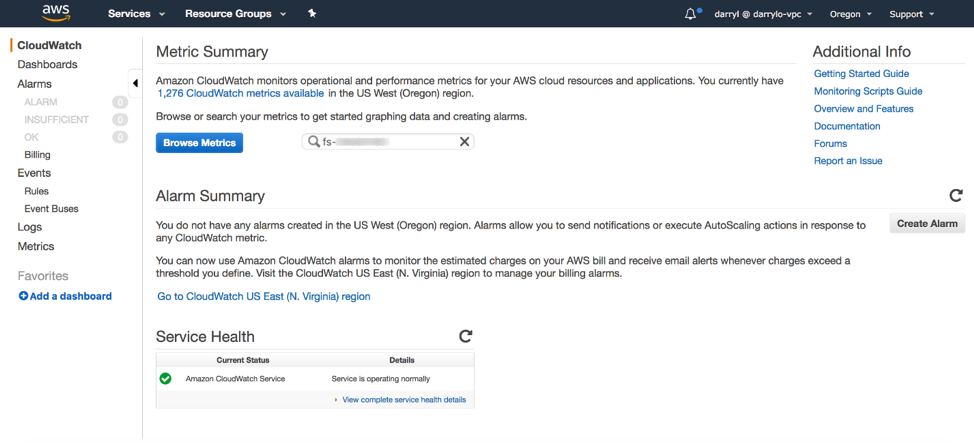The width and height of the screenshot is (974, 443).
Task: Click the INSUFFICIENT count badge
Action: coord(120,119)
